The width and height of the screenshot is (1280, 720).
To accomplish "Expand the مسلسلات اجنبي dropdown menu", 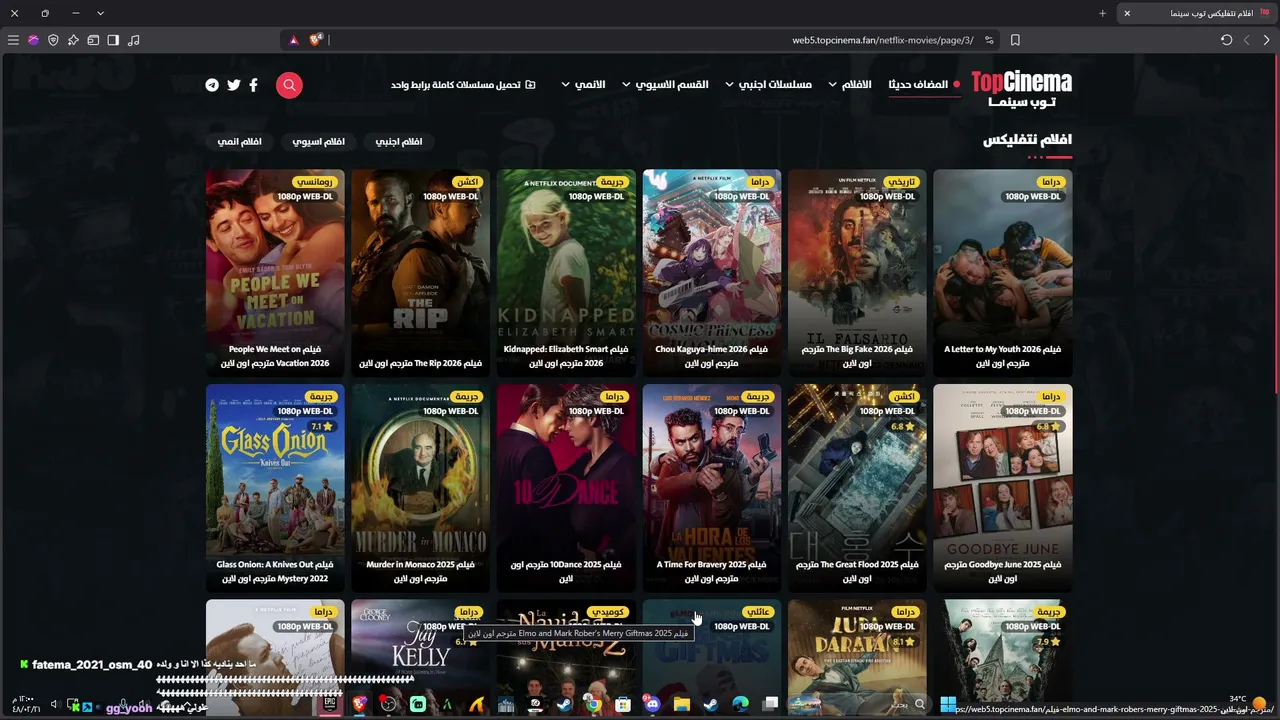I will coord(768,85).
